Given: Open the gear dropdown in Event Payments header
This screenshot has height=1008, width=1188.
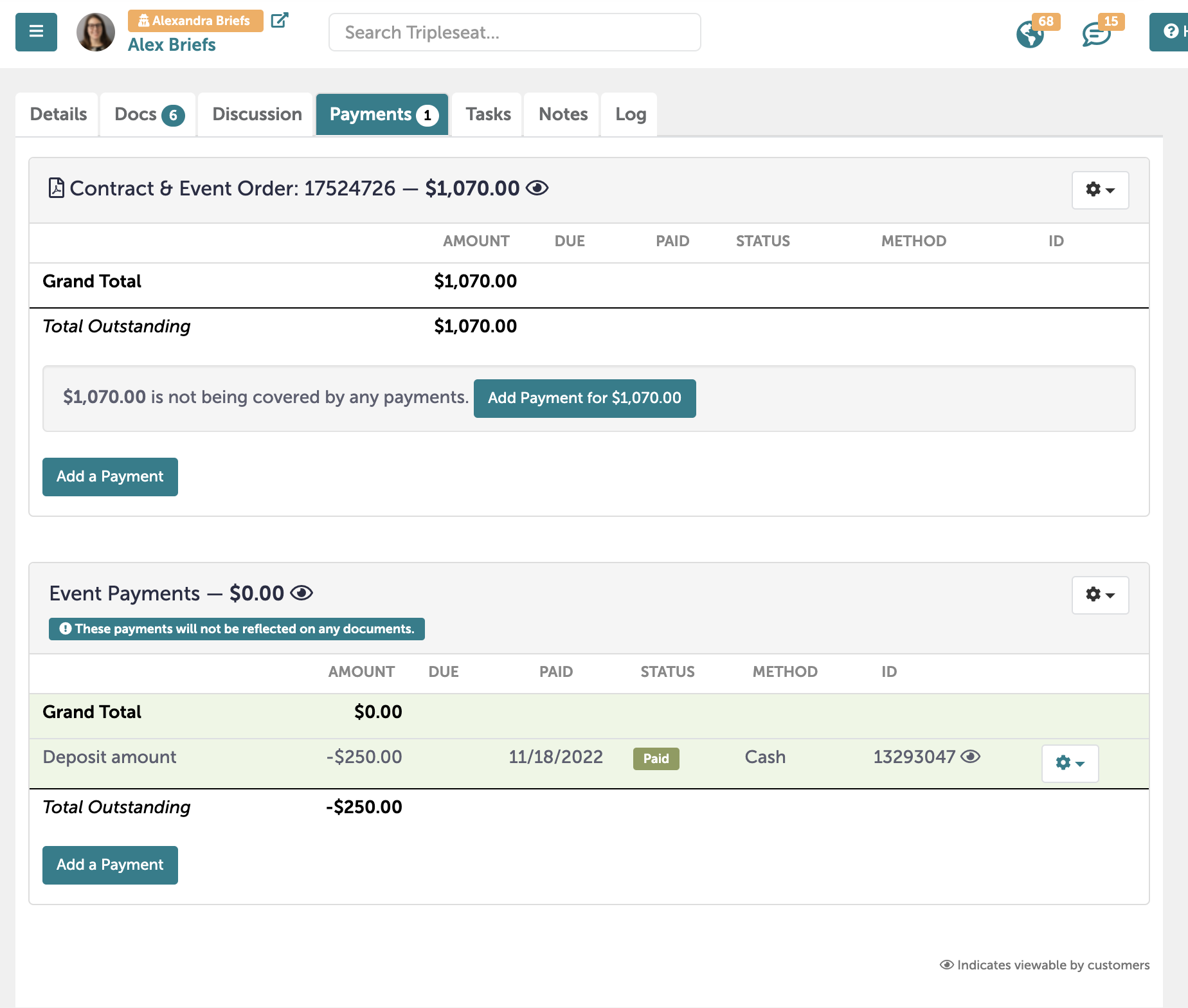Looking at the screenshot, I should [x=1099, y=595].
